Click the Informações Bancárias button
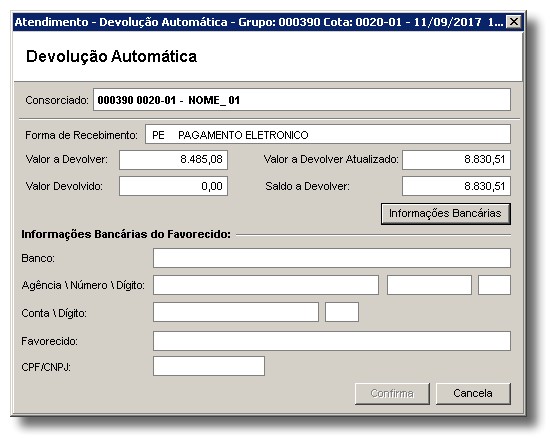 pyautogui.click(x=445, y=214)
